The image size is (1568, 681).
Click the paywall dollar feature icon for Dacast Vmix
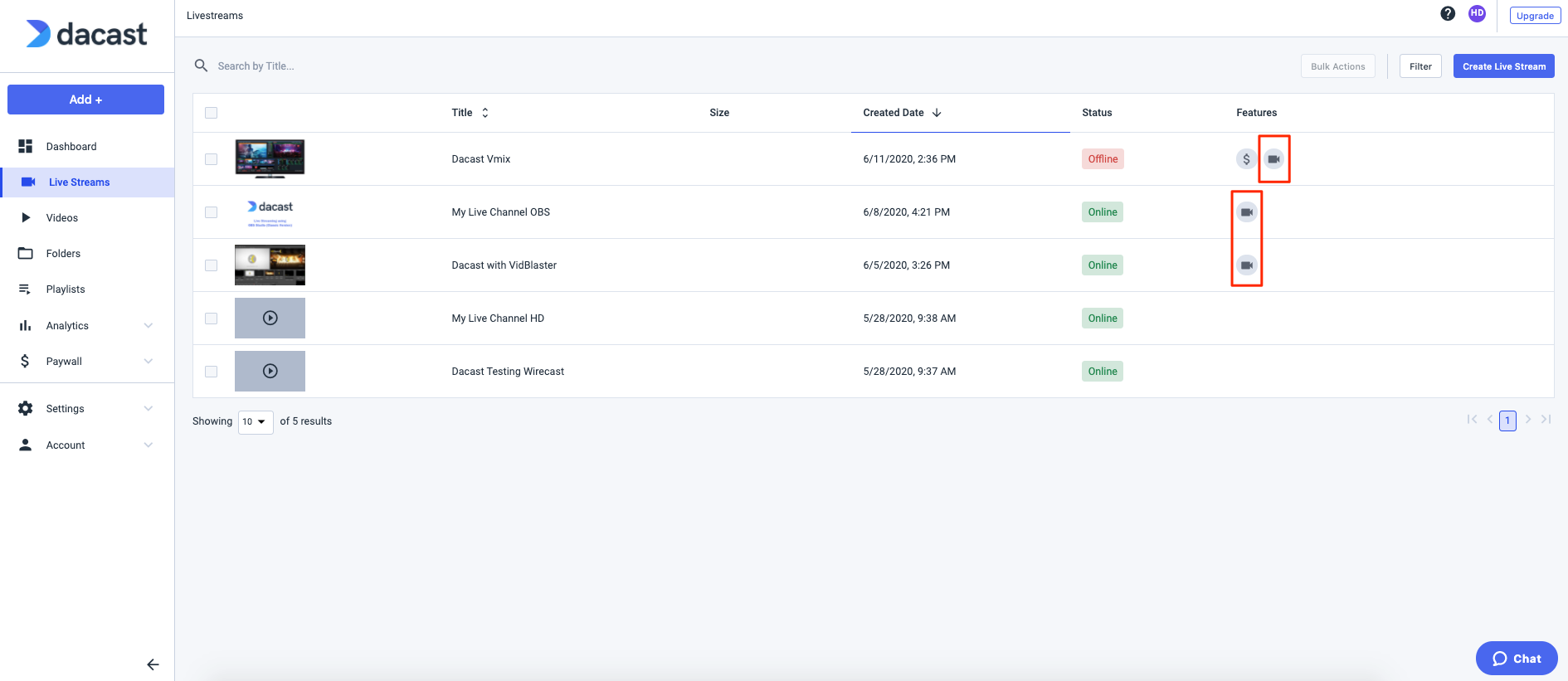click(x=1246, y=158)
